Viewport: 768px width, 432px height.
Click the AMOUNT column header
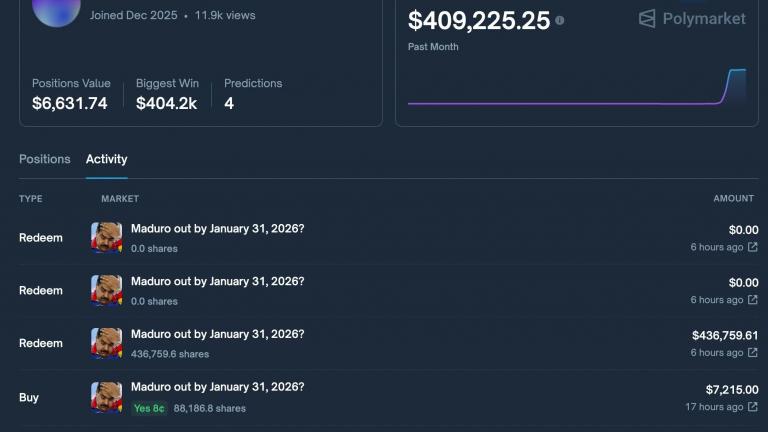(x=733, y=199)
